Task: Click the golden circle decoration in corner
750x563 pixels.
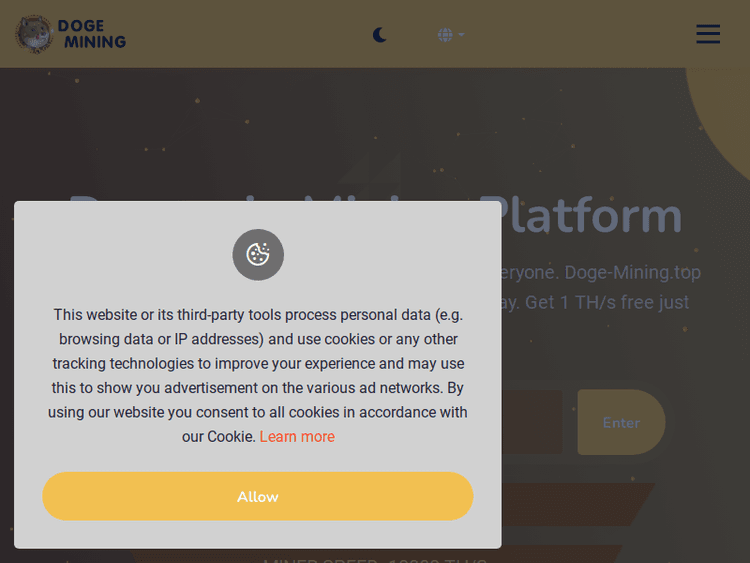Action: click(x=725, y=110)
